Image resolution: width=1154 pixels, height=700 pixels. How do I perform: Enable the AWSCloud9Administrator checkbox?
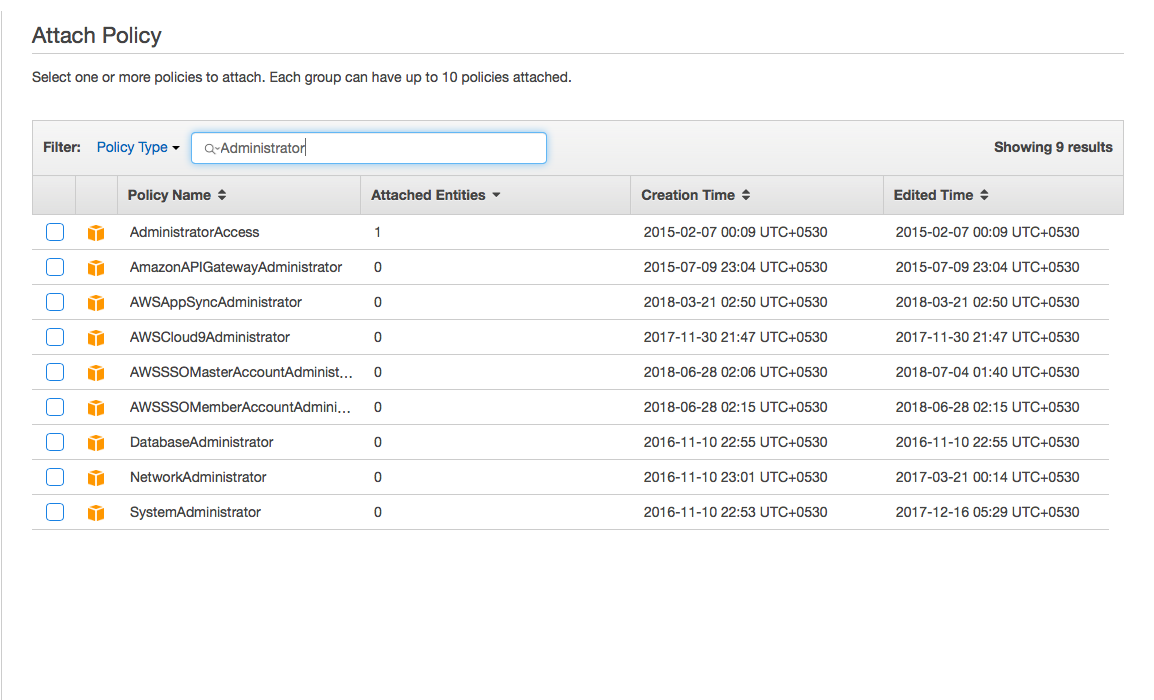55,337
